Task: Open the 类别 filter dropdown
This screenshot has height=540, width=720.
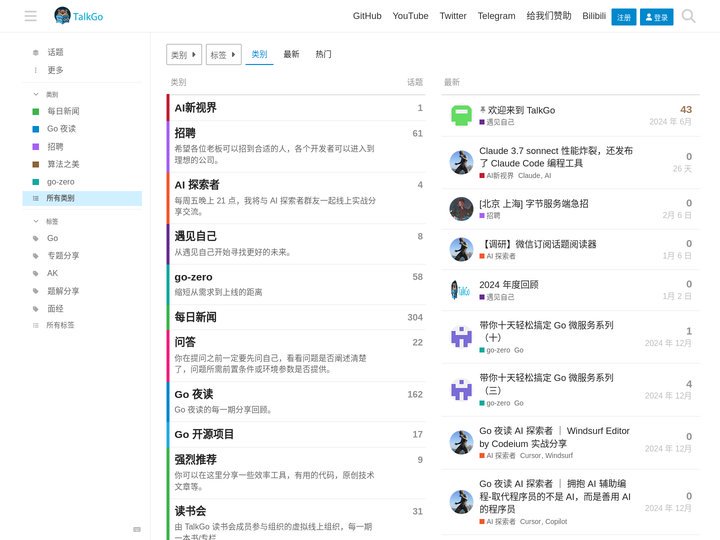Action: pyautogui.click(x=184, y=55)
